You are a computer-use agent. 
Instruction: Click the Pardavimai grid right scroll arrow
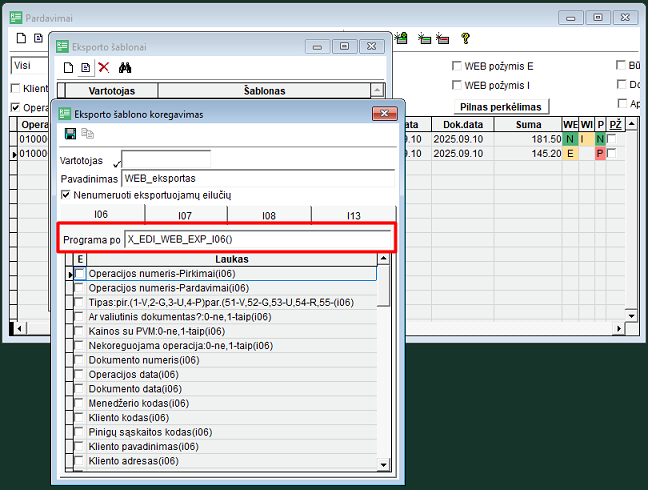coord(619,328)
